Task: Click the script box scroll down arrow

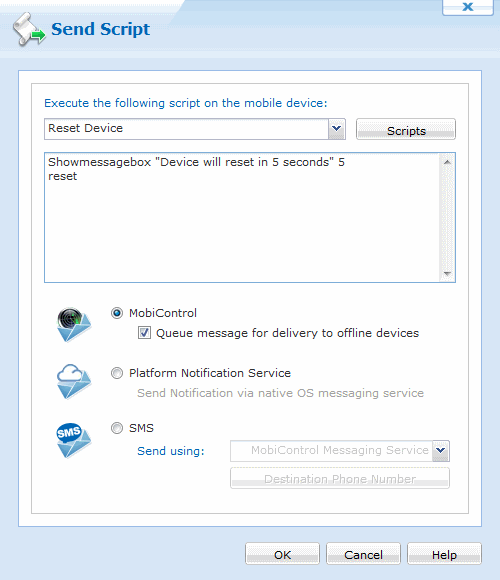Action: [x=447, y=274]
